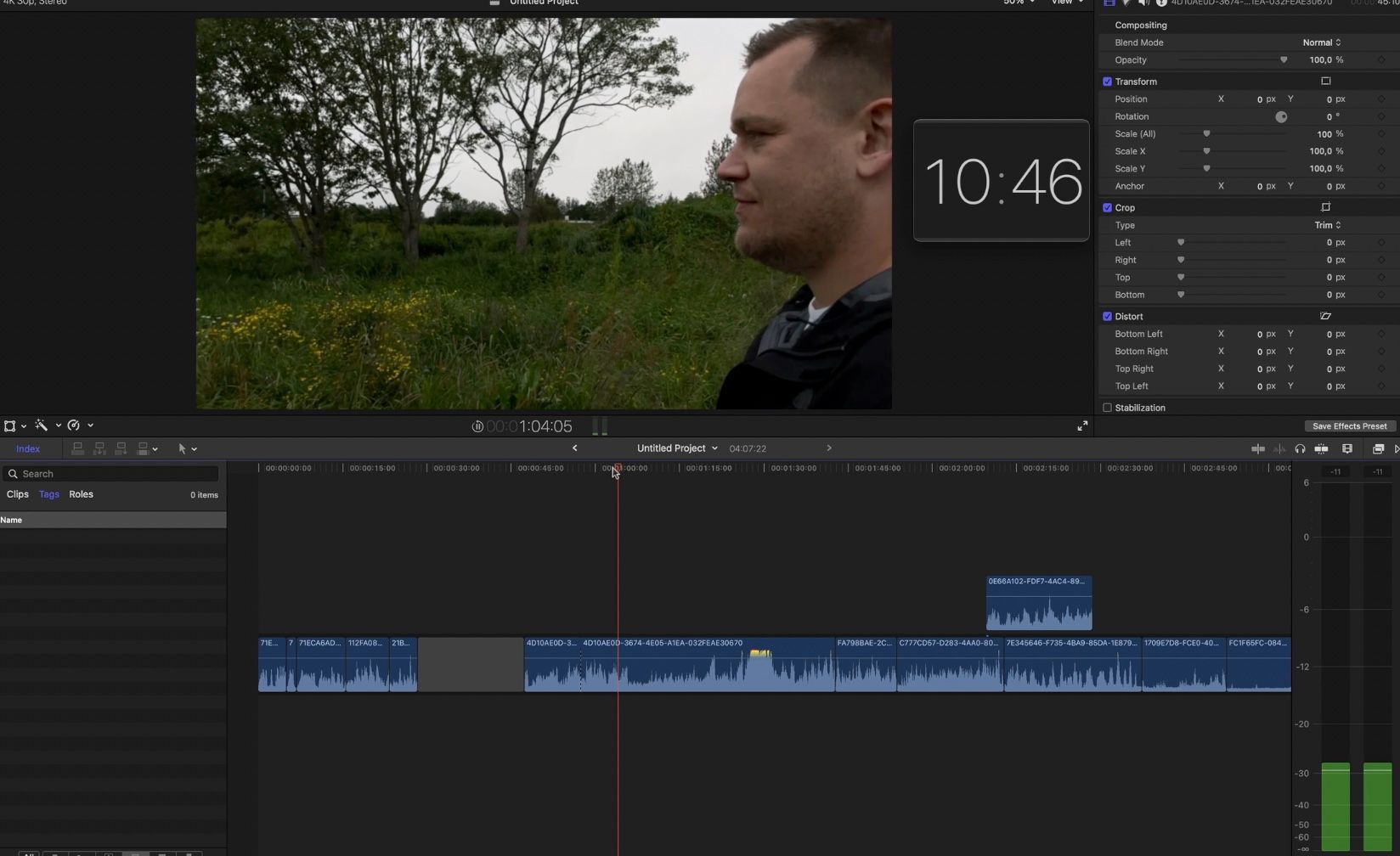Insert the selected clip at the playhead
Screen dimensions: 1400x856
coord(99,448)
